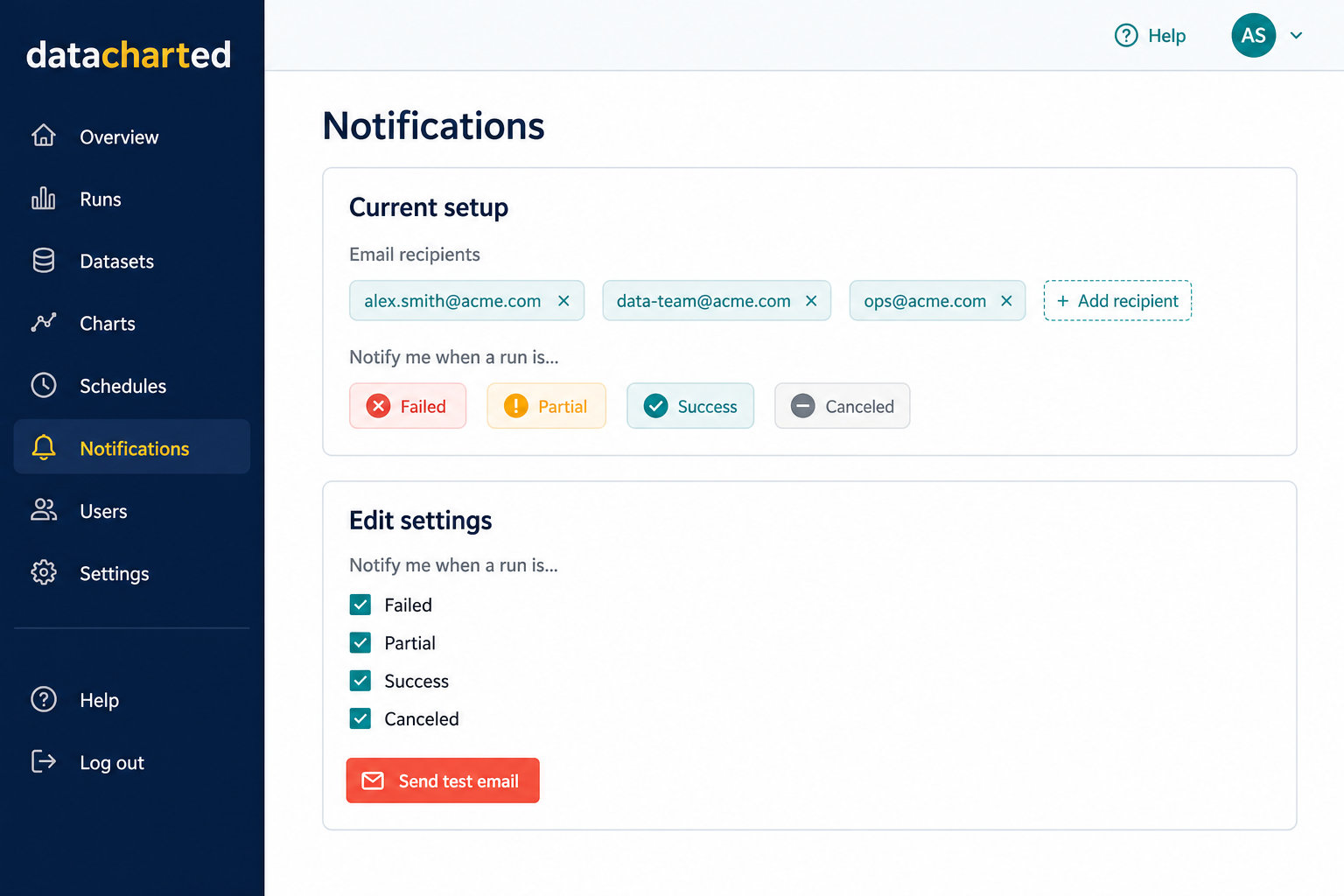
Task: Click the Settings gear icon
Action: (44, 572)
